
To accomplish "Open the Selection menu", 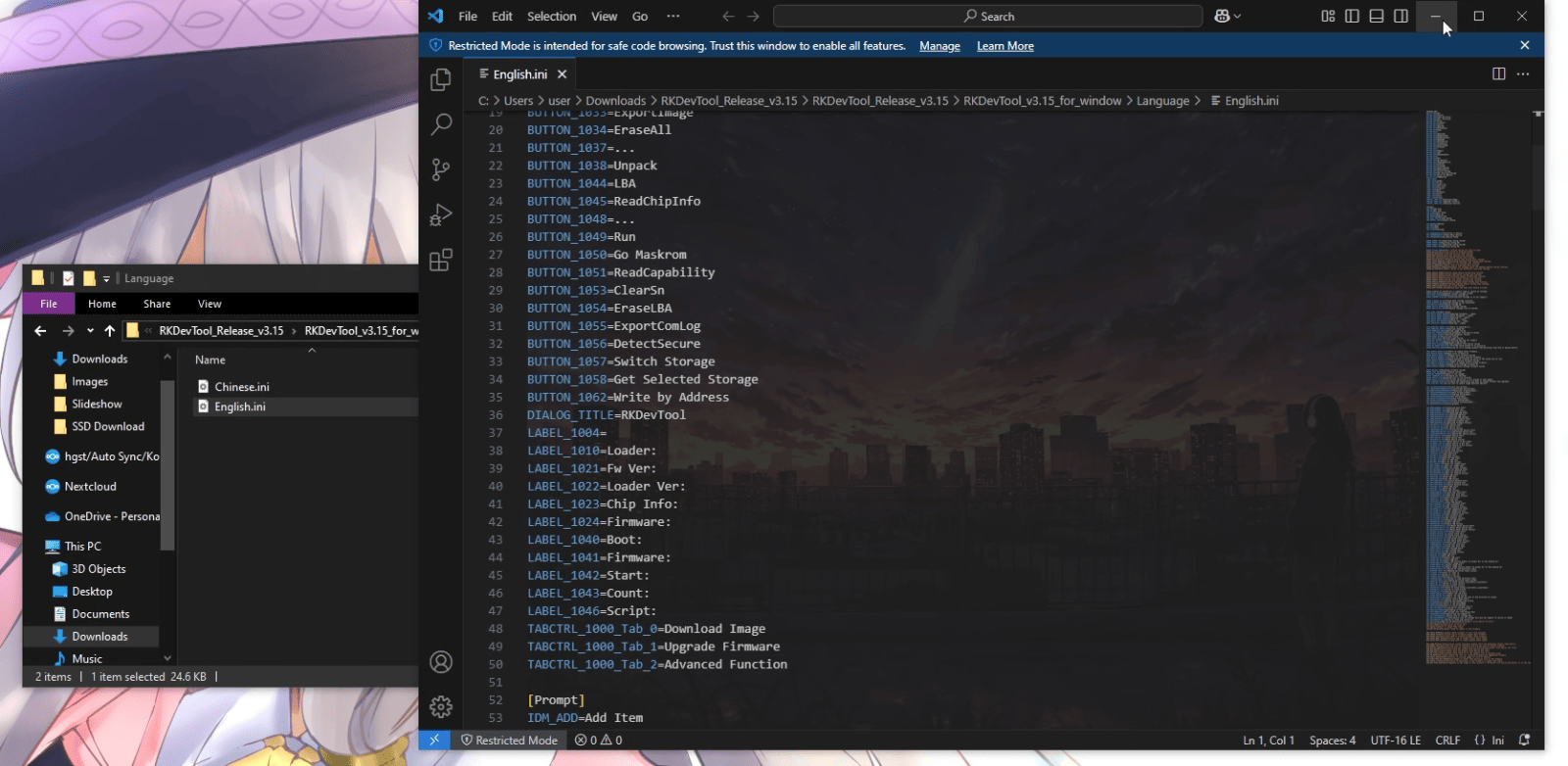I will pos(551,17).
